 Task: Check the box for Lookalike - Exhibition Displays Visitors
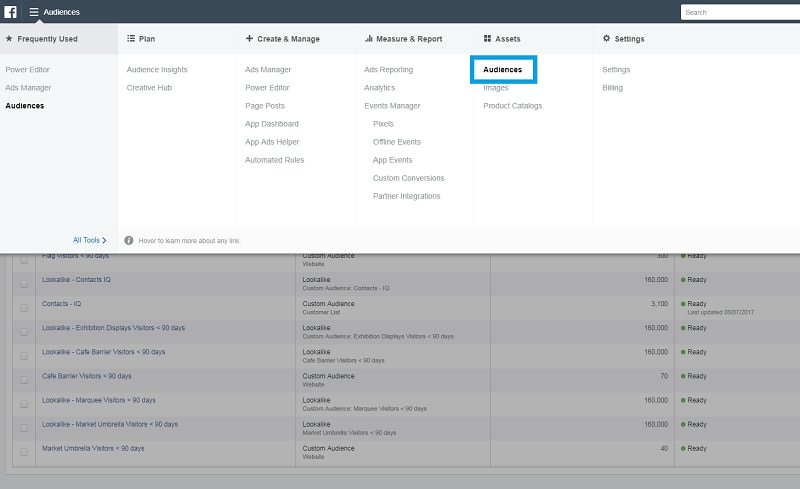pyautogui.click(x=24, y=332)
